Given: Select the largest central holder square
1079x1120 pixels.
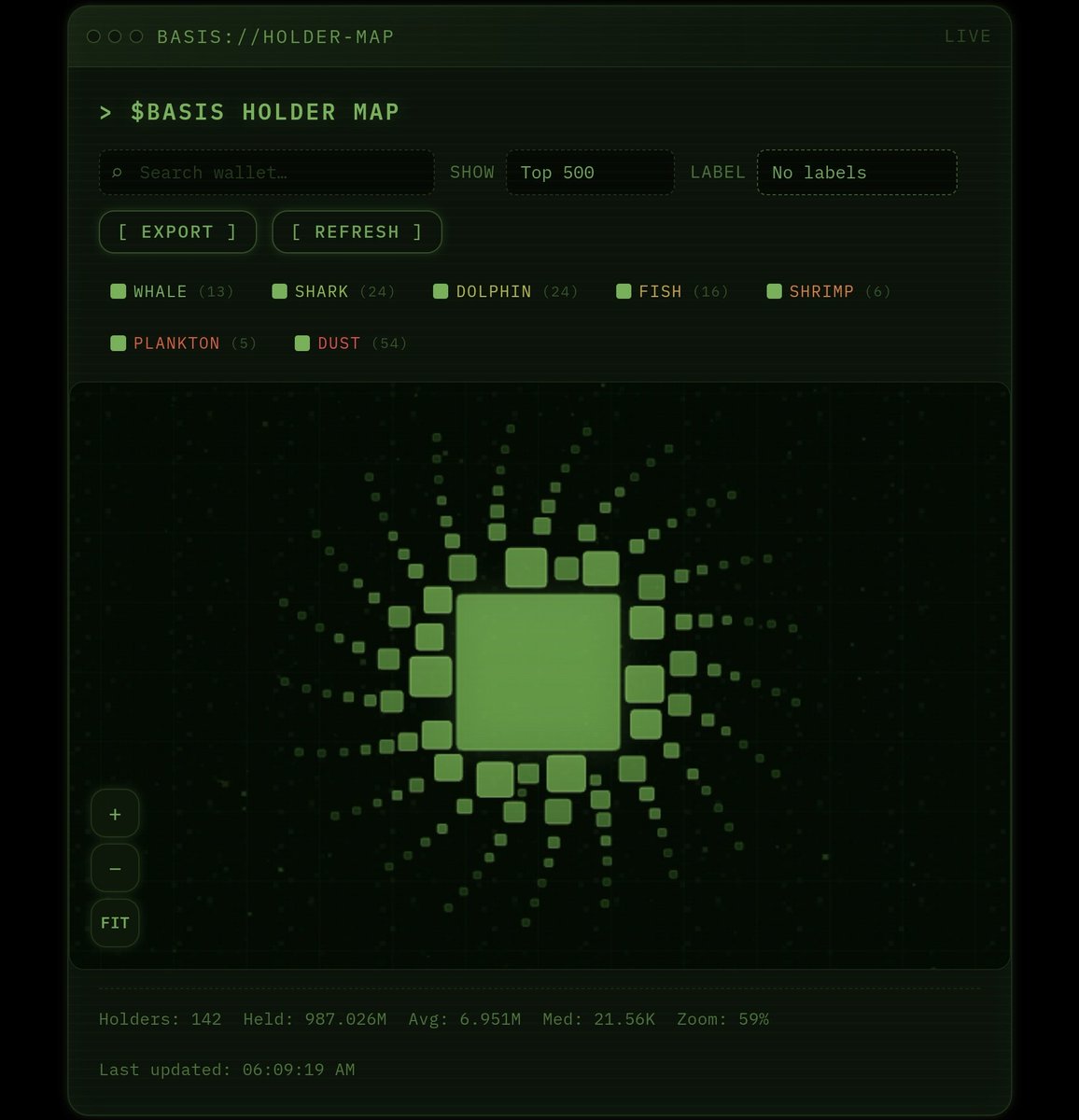Looking at the screenshot, I should pyautogui.click(x=539, y=672).
